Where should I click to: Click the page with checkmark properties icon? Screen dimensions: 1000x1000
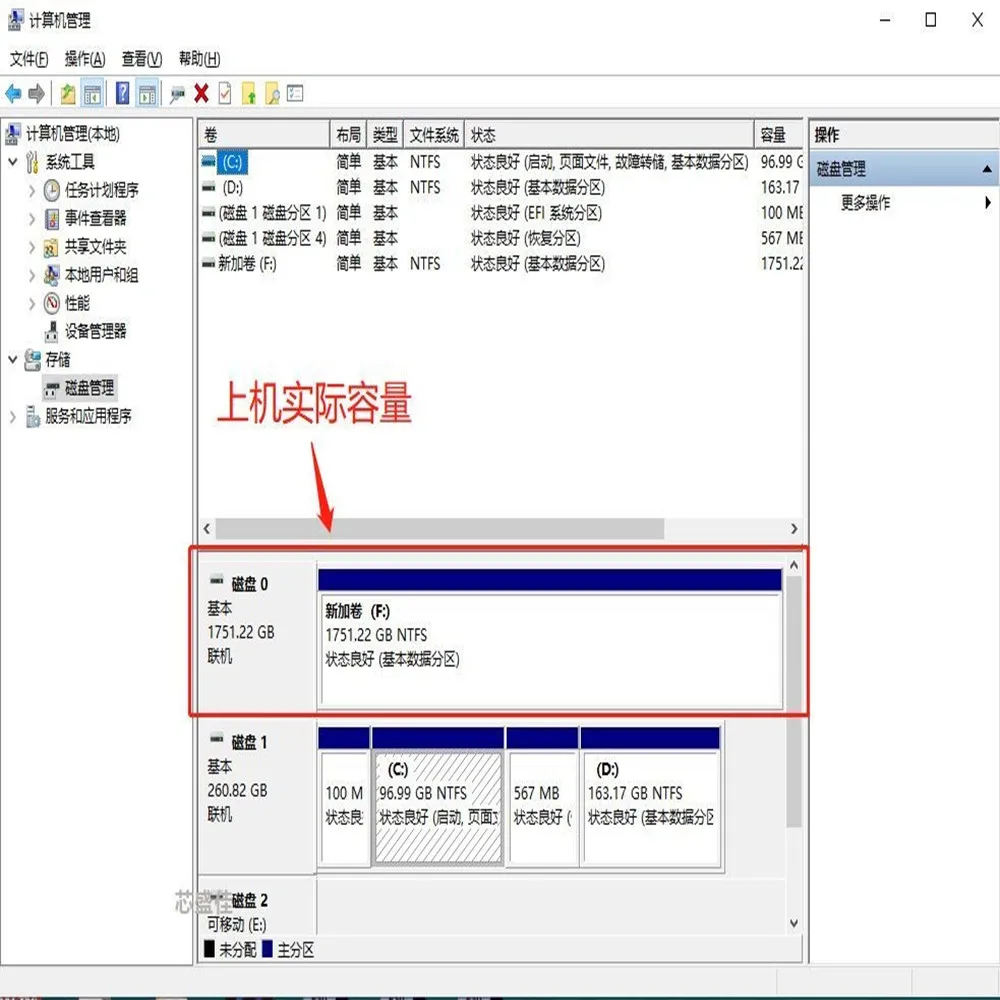pyautogui.click(x=224, y=94)
